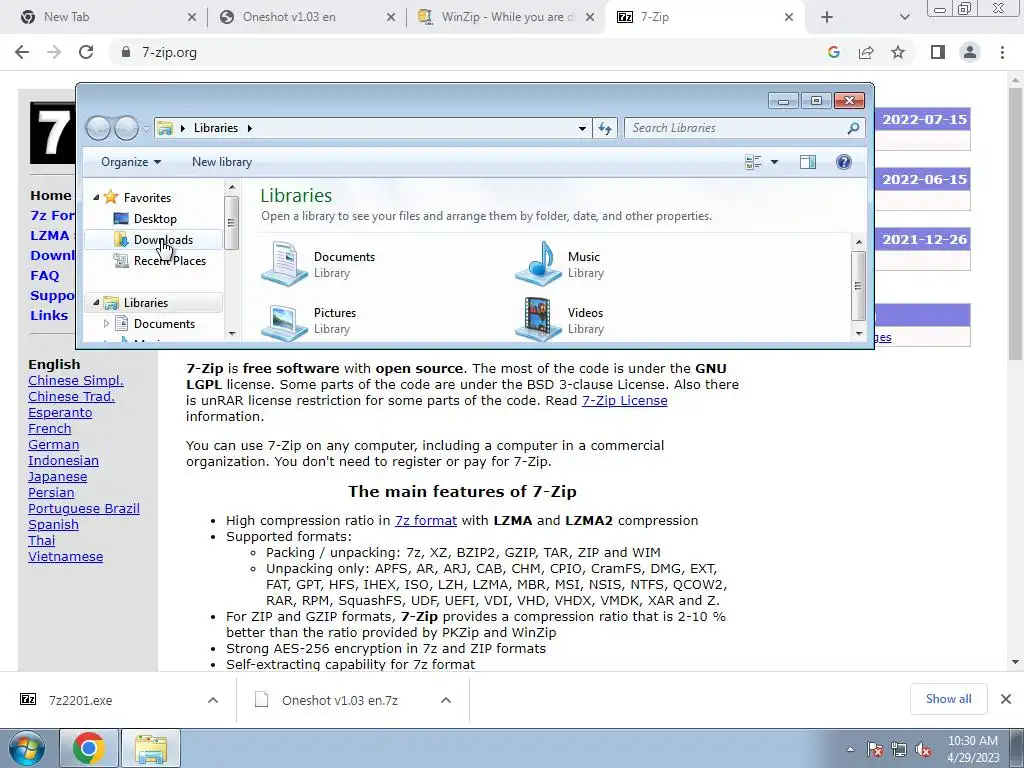This screenshot has height=768, width=1024.
Task: Toggle Chrome side panel
Action: pyautogui.click(x=938, y=52)
